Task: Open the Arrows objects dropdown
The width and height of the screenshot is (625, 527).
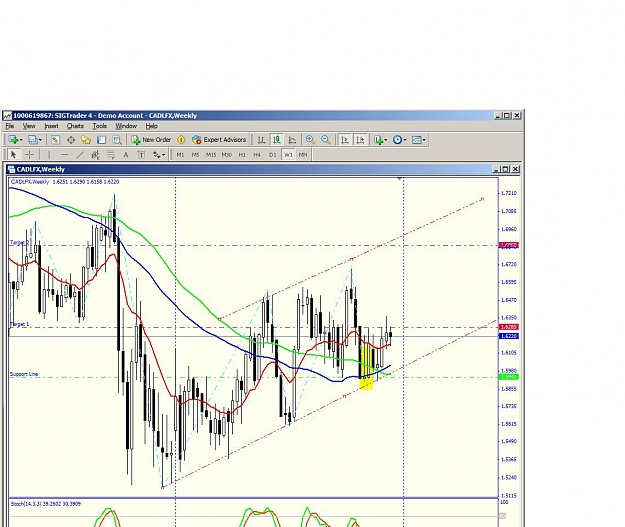Action: click(159, 155)
